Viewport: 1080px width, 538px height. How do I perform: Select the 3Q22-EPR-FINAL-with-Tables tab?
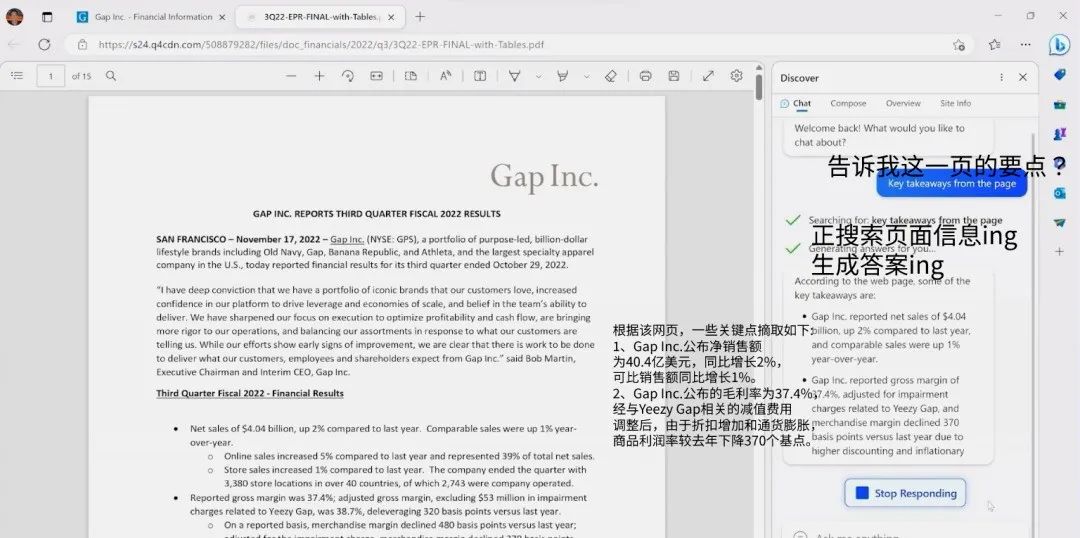[320, 17]
